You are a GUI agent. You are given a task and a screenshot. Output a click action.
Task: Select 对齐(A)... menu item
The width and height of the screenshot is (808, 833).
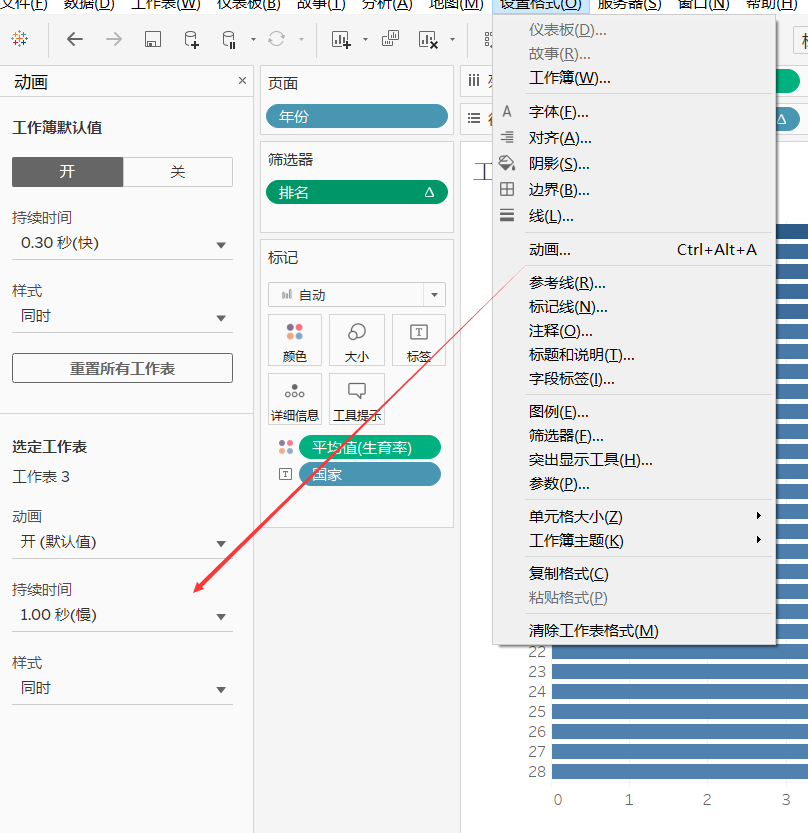[x=634, y=138]
